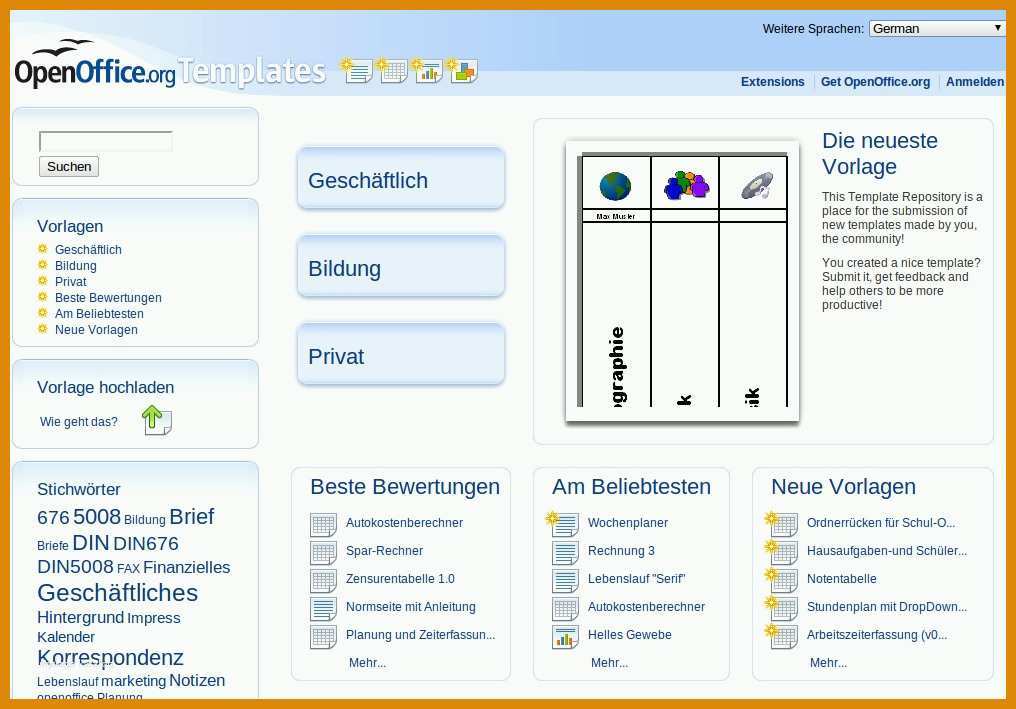Click the green upload arrow icon
Viewport: 1016px width, 709px height.
[x=156, y=420]
